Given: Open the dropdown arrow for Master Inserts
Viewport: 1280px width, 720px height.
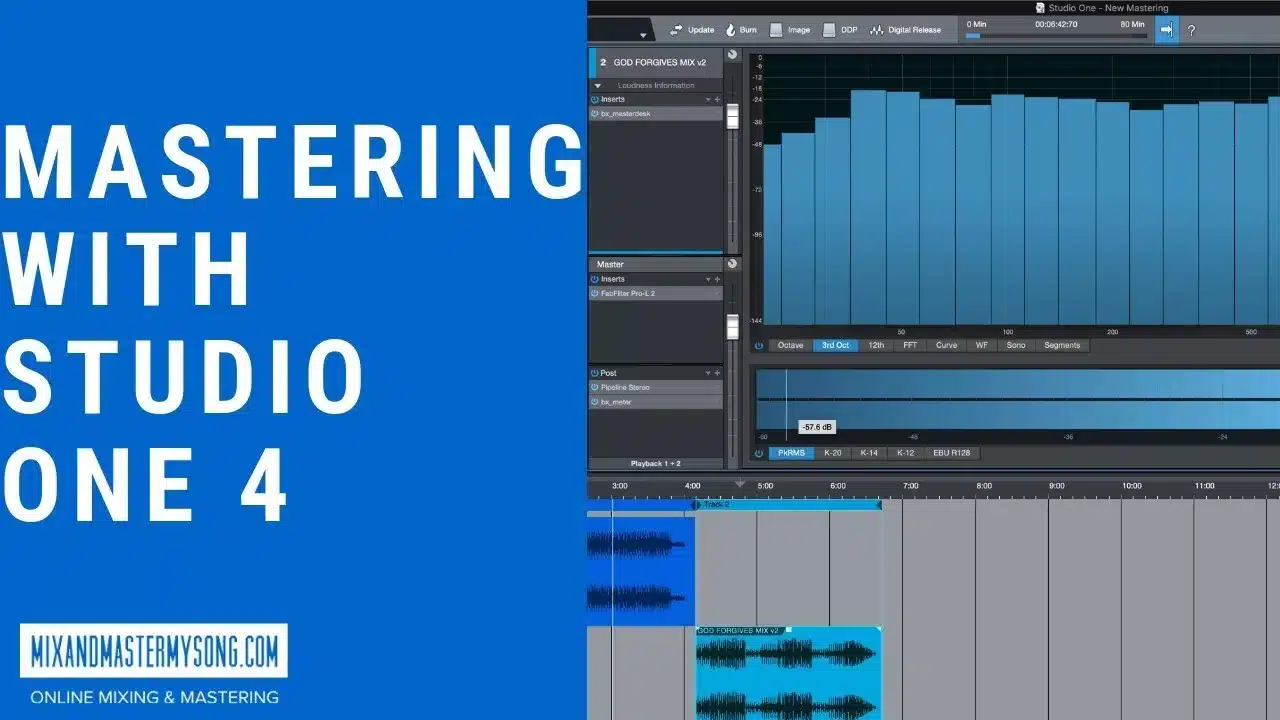Looking at the screenshot, I should (708, 279).
